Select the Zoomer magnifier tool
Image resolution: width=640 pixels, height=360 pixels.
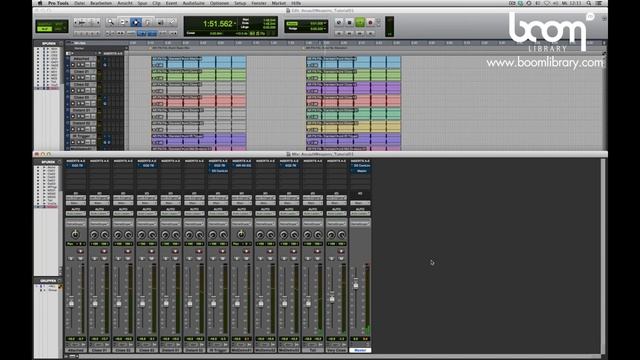pyautogui.click(x=110, y=22)
